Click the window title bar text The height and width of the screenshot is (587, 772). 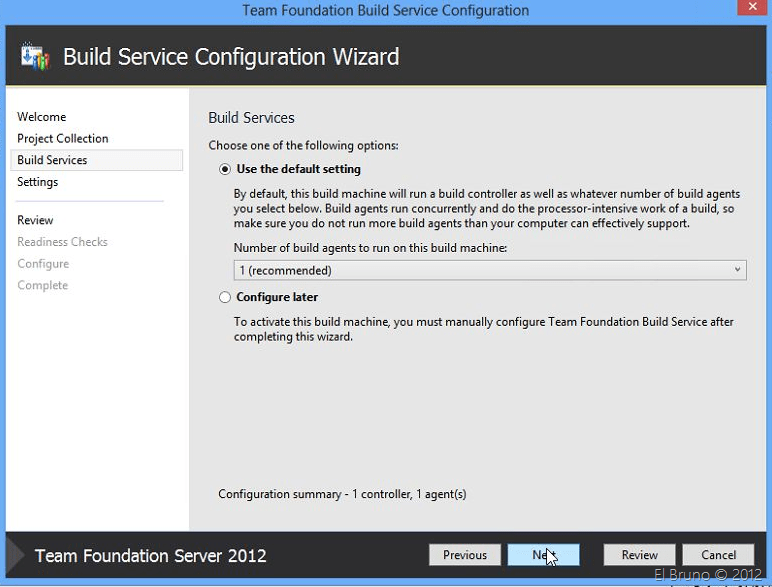[385, 11]
